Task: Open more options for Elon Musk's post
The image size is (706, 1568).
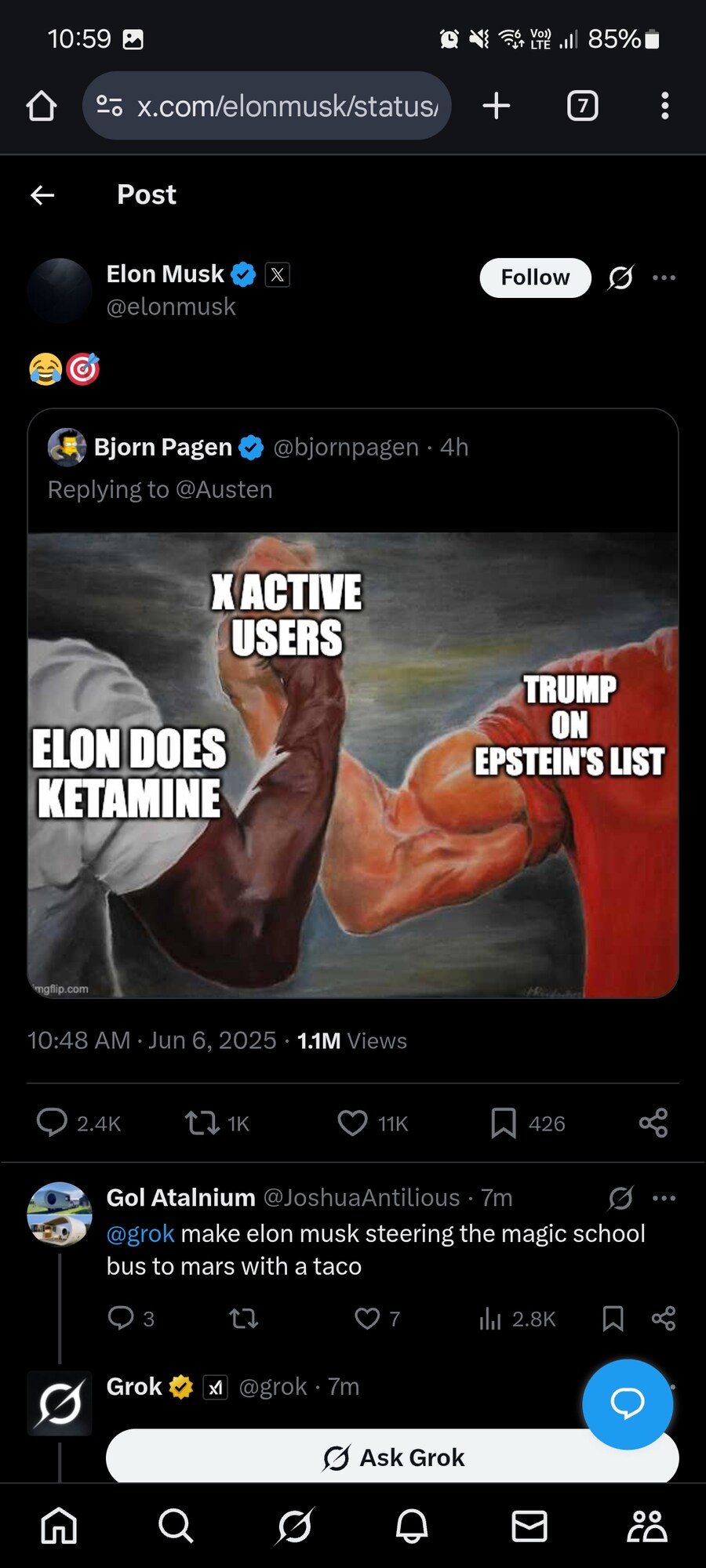Action: coord(664,278)
